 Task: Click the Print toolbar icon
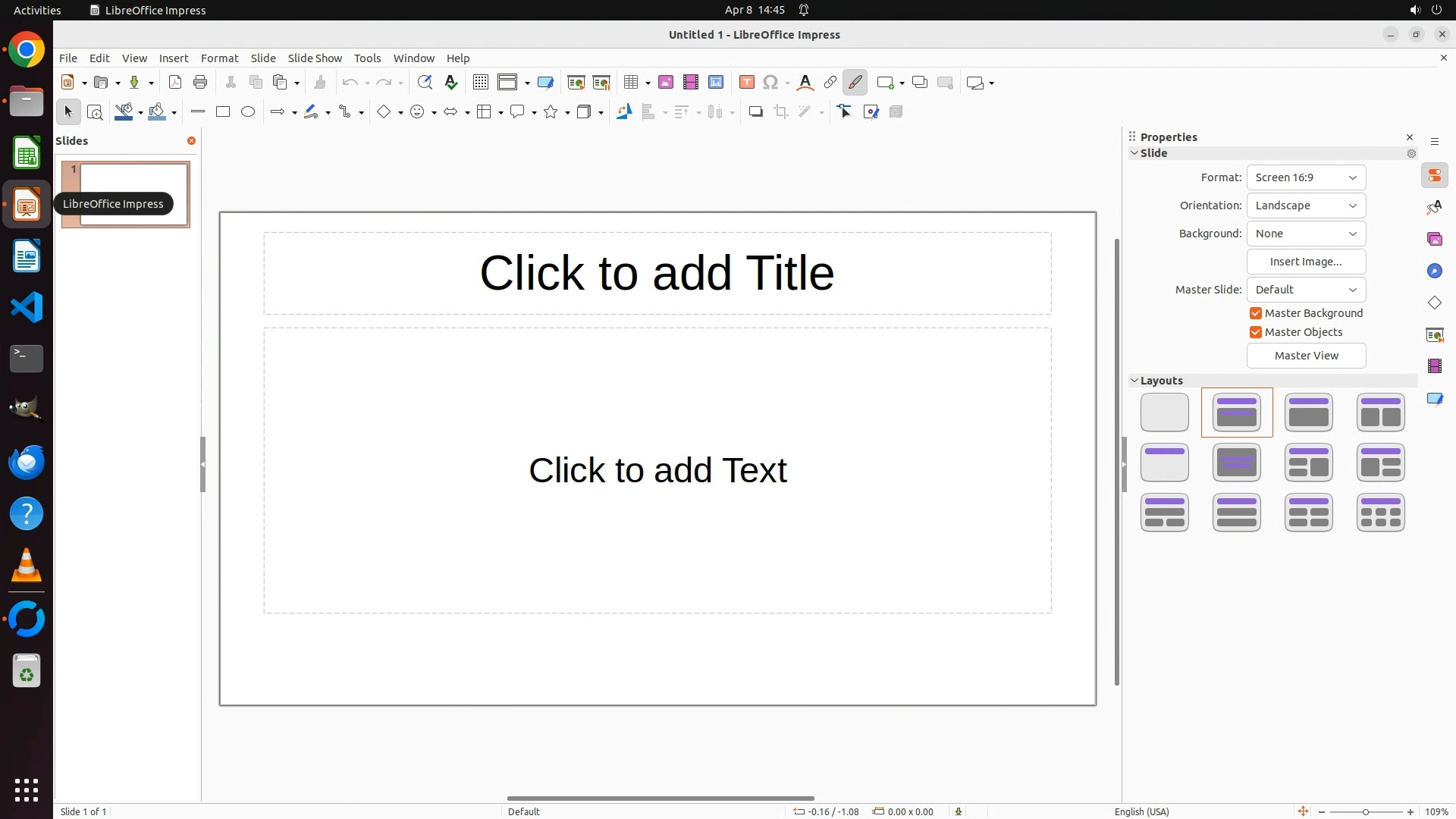coord(200,83)
